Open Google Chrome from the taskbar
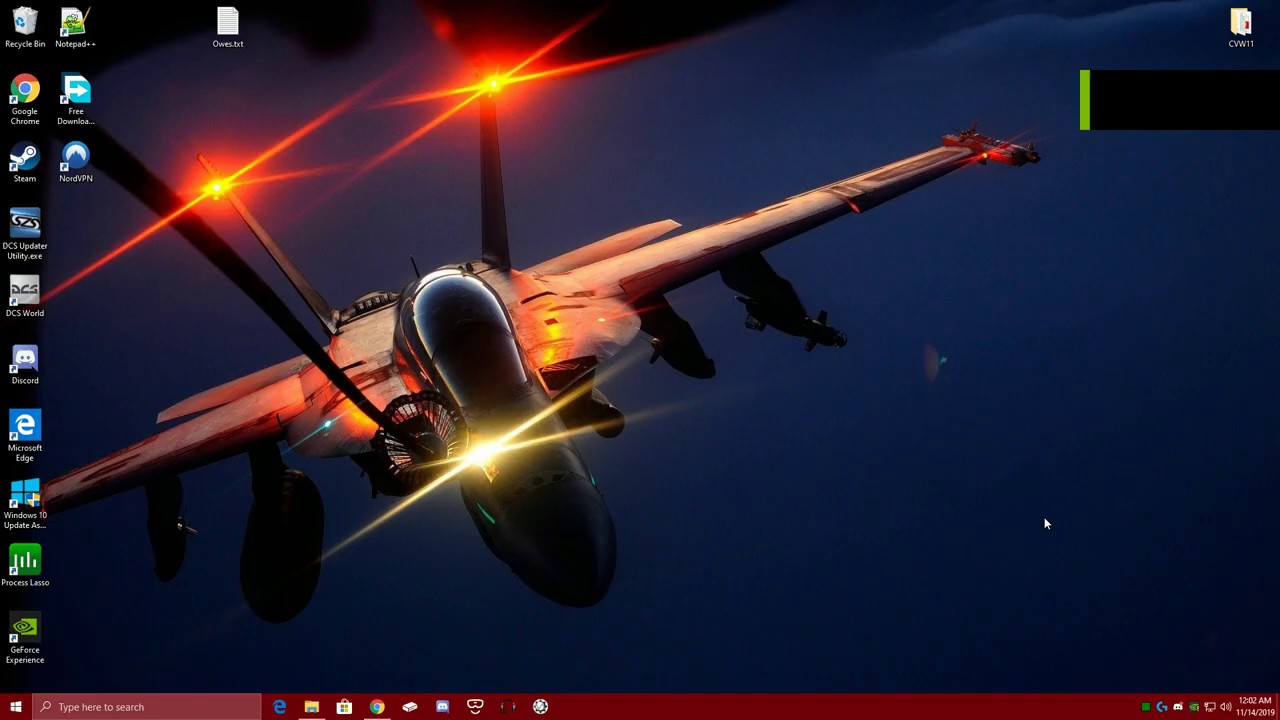 [x=377, y=707]
